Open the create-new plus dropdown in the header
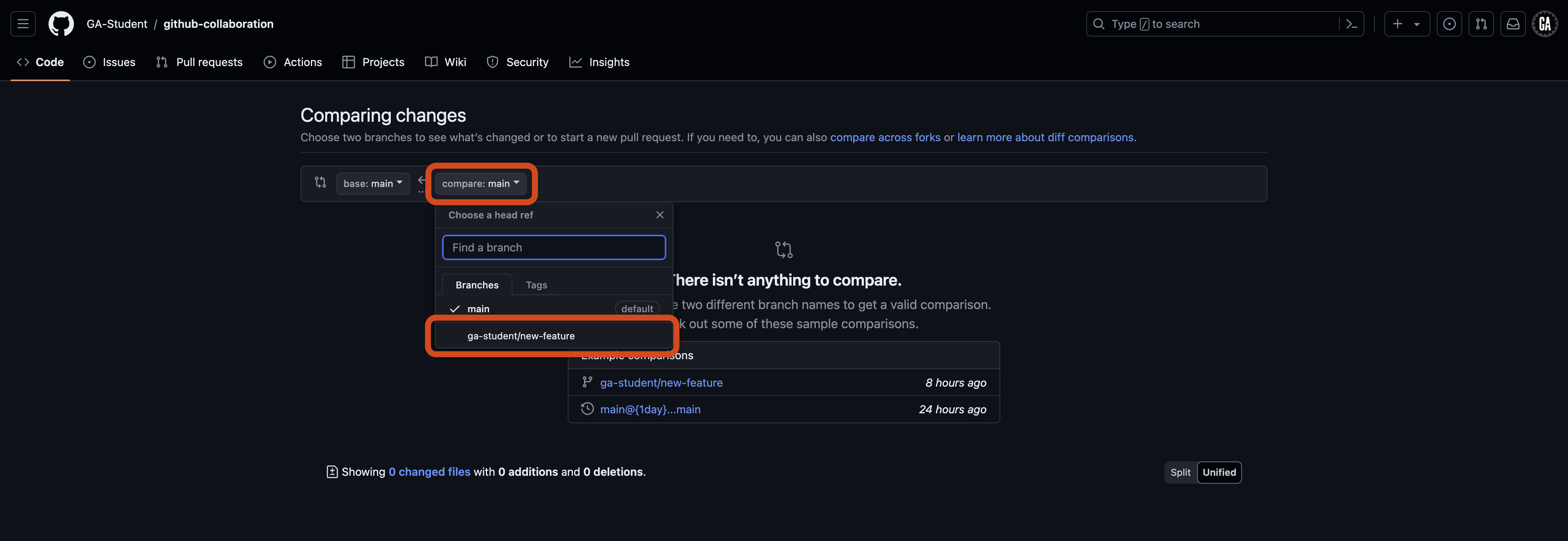Viewport: 1568px width, 541px height. point(1407,24)
